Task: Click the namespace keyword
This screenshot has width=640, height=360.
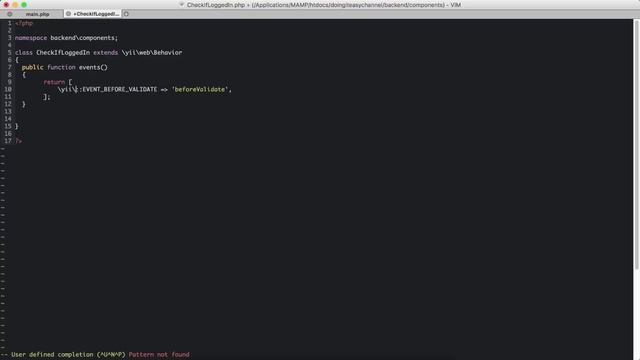Action: 31,38
